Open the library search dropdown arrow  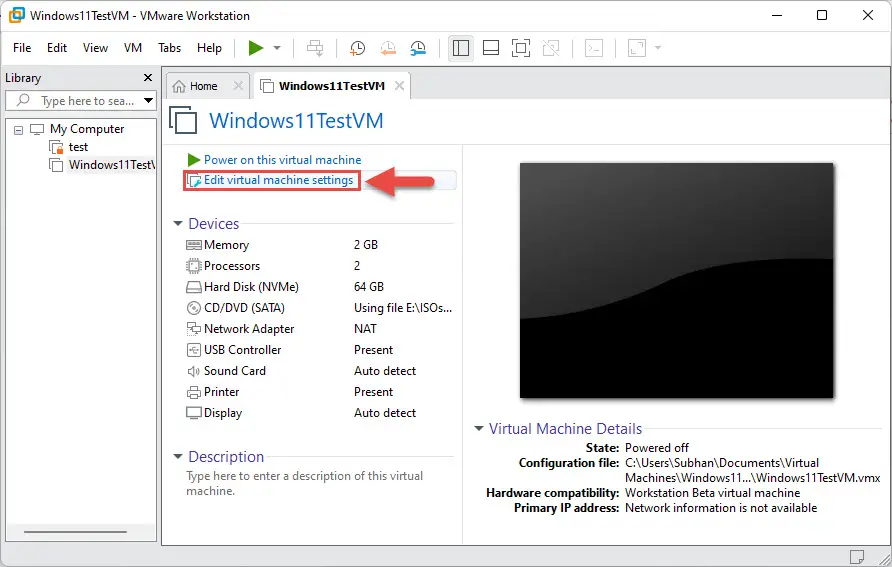click(148, 101)
